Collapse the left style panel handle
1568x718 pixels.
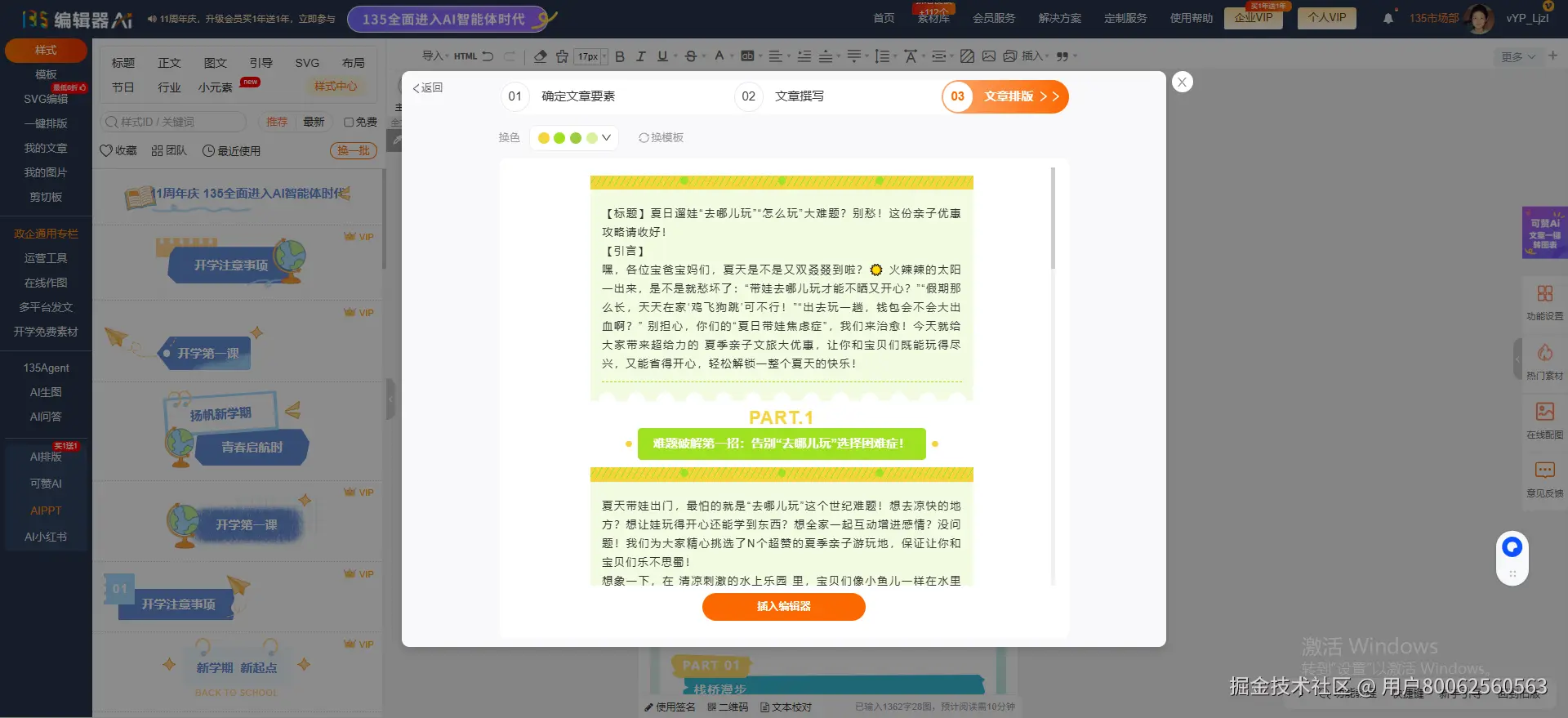(x=390, y=399)
